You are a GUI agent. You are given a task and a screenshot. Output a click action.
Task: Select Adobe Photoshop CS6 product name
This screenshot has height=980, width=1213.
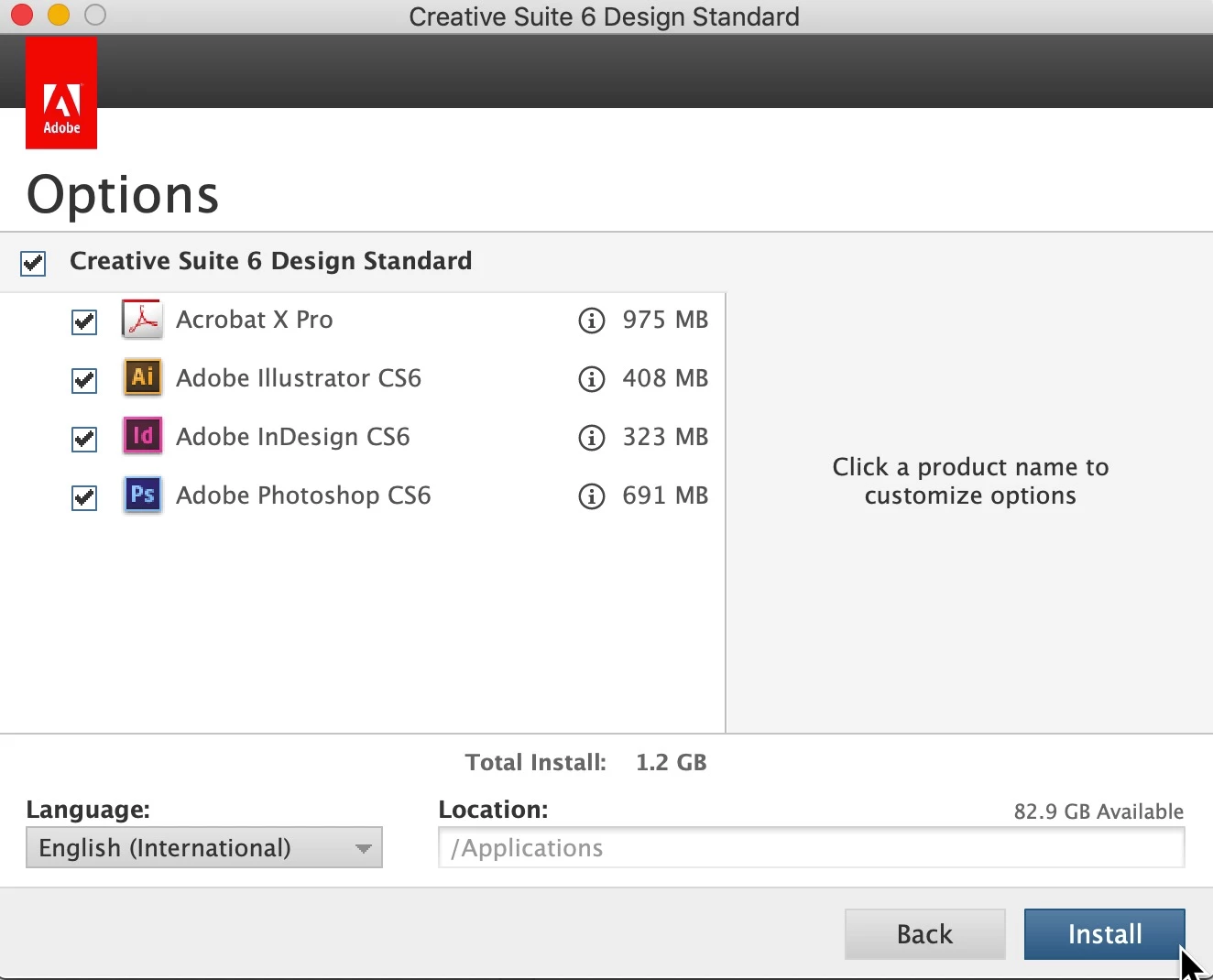[x=303, y=495]
